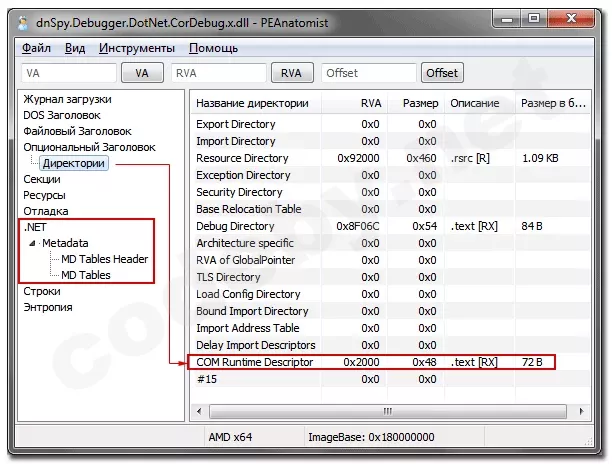Select the Base Relocation Table row
The width and height of the screenshot is (612, 464).
click(390, 209)
